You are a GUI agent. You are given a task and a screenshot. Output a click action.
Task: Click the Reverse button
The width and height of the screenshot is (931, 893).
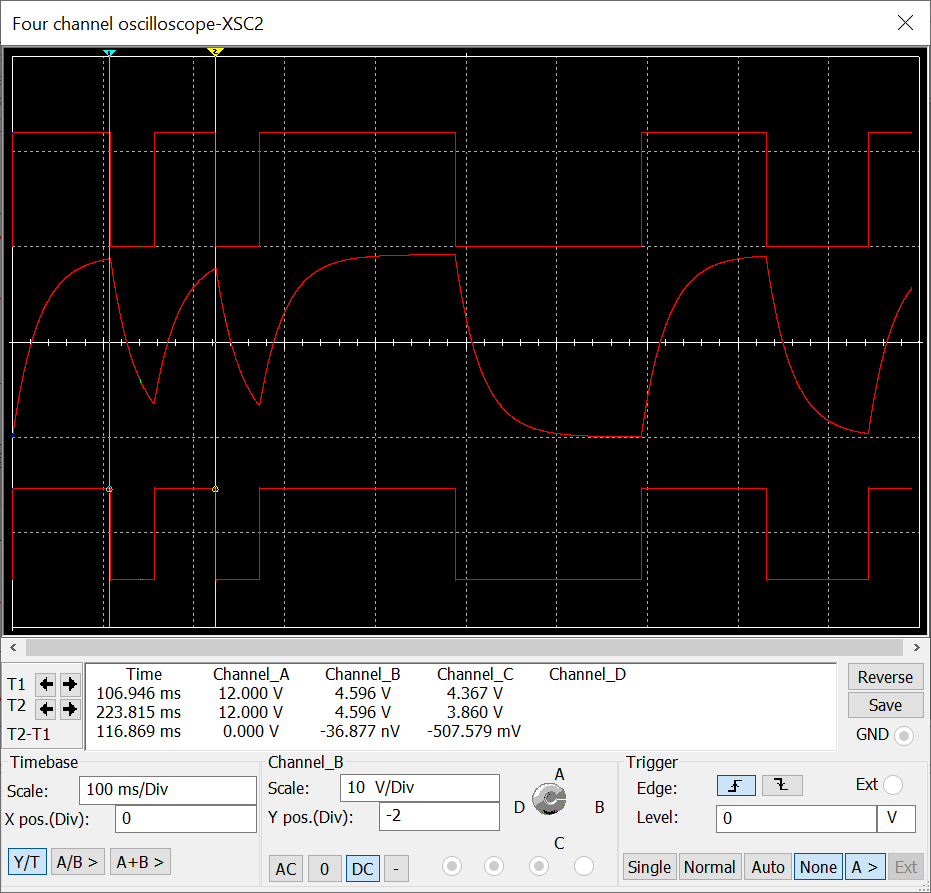(885, 677)
